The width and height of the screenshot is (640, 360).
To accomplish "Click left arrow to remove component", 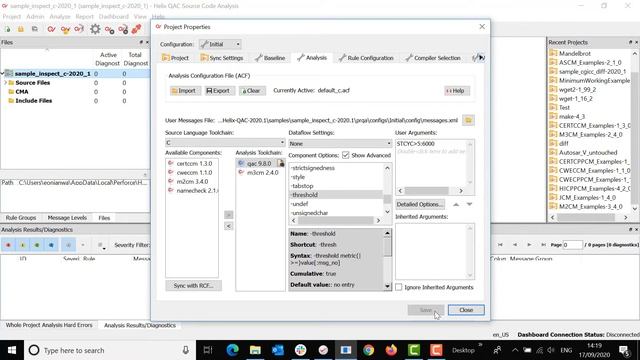I will [229, 226].
